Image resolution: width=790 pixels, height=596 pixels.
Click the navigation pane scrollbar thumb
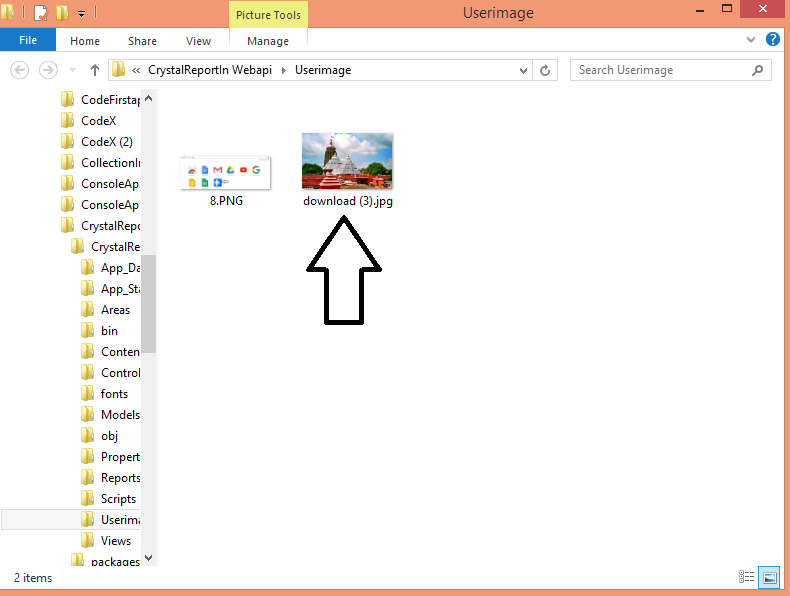[148, 304]
